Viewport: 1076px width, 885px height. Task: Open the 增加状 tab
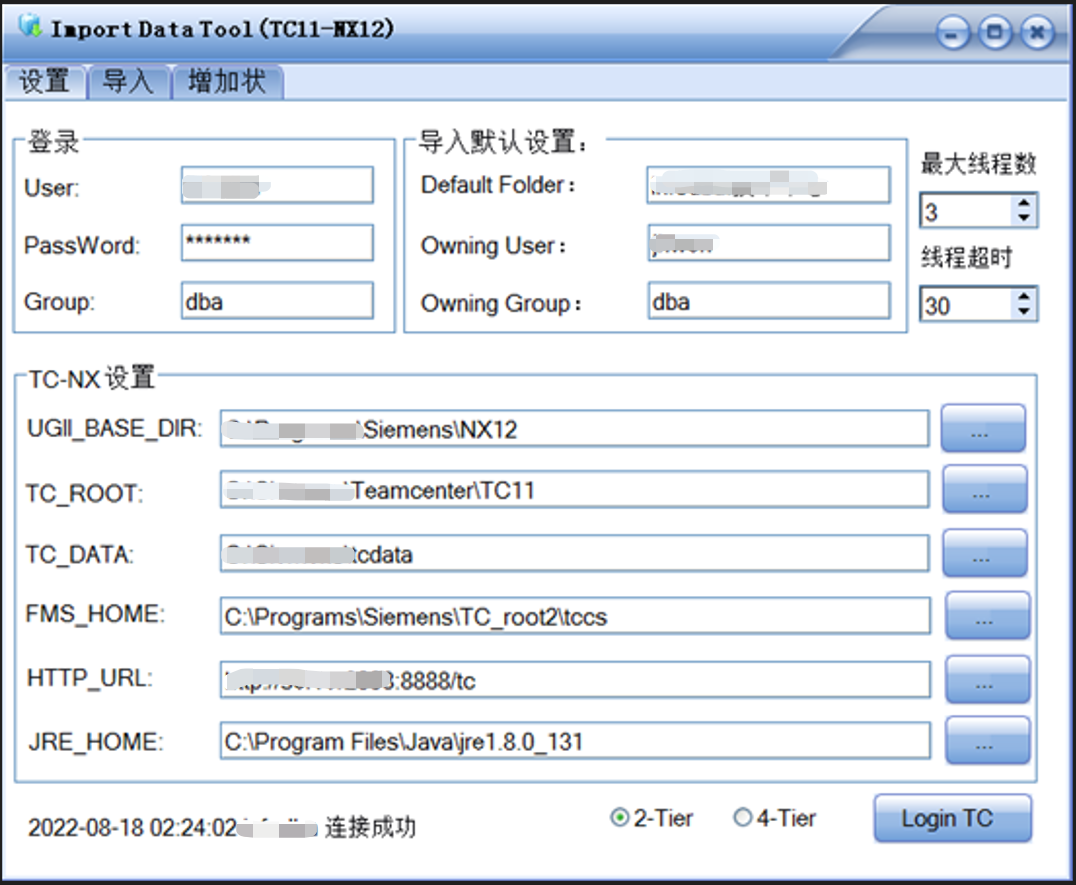click(227, 82)
